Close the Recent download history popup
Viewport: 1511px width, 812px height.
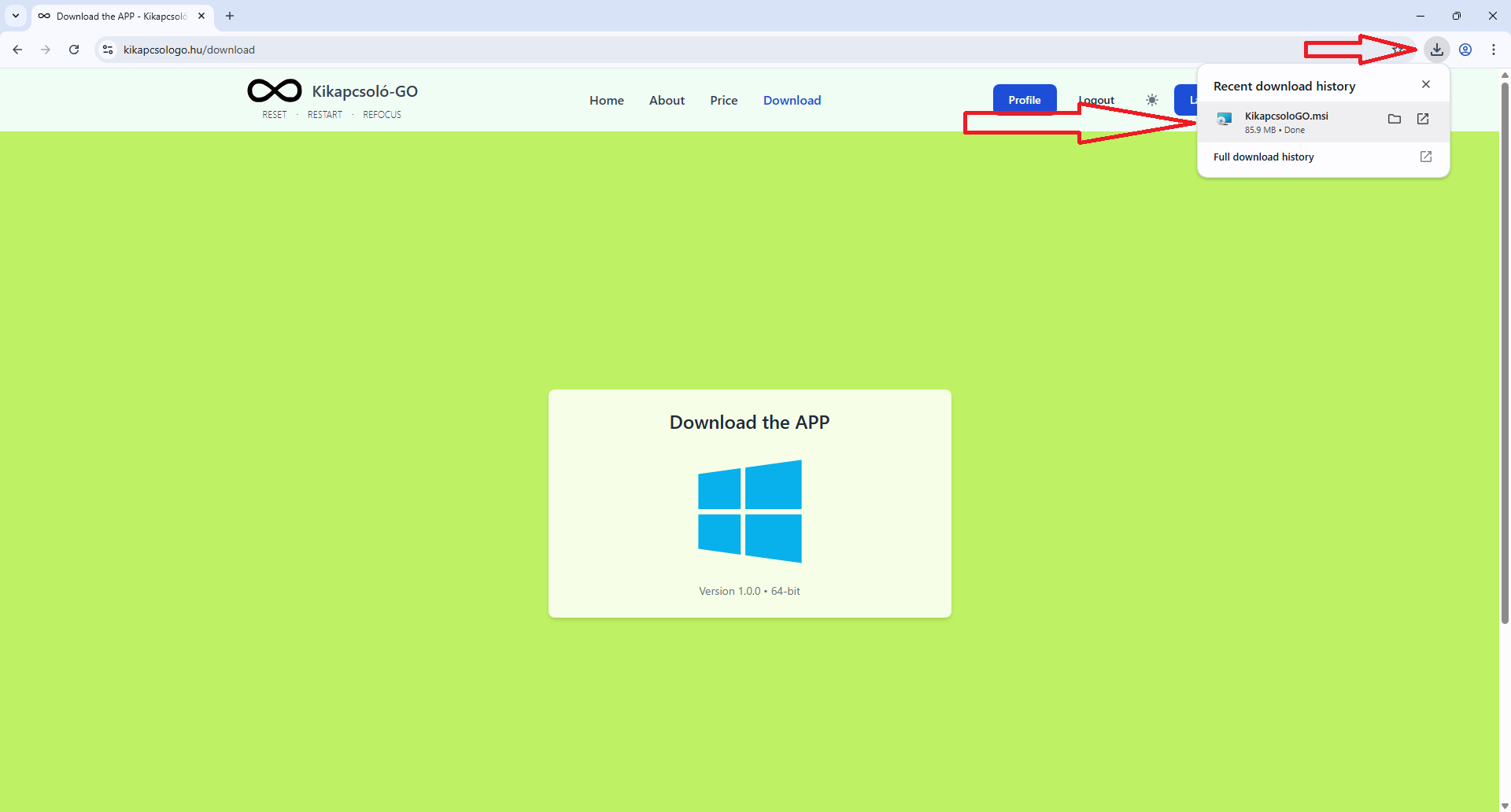[x=1425, y=84]
